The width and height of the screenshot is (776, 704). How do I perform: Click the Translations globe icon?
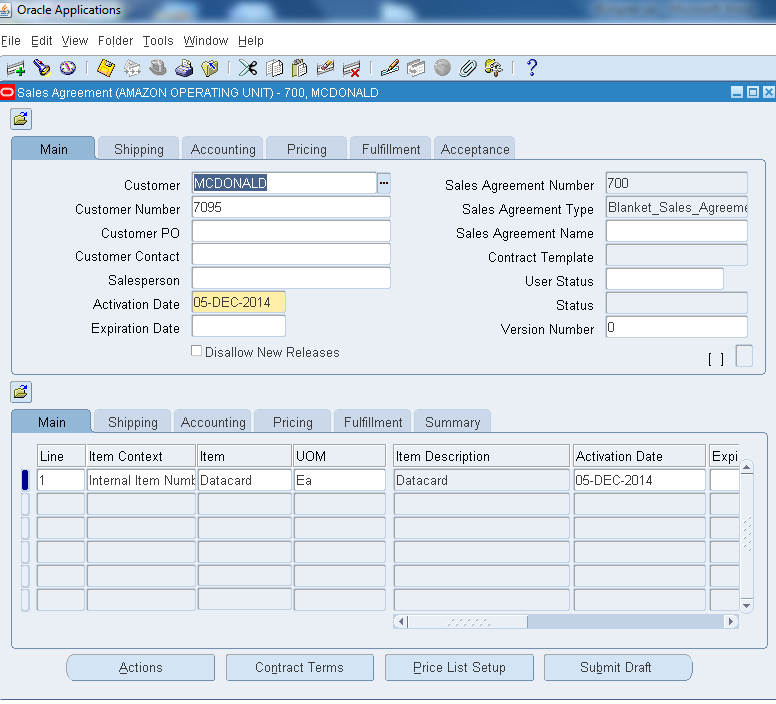pyautogui.click(x=442, y=68)
